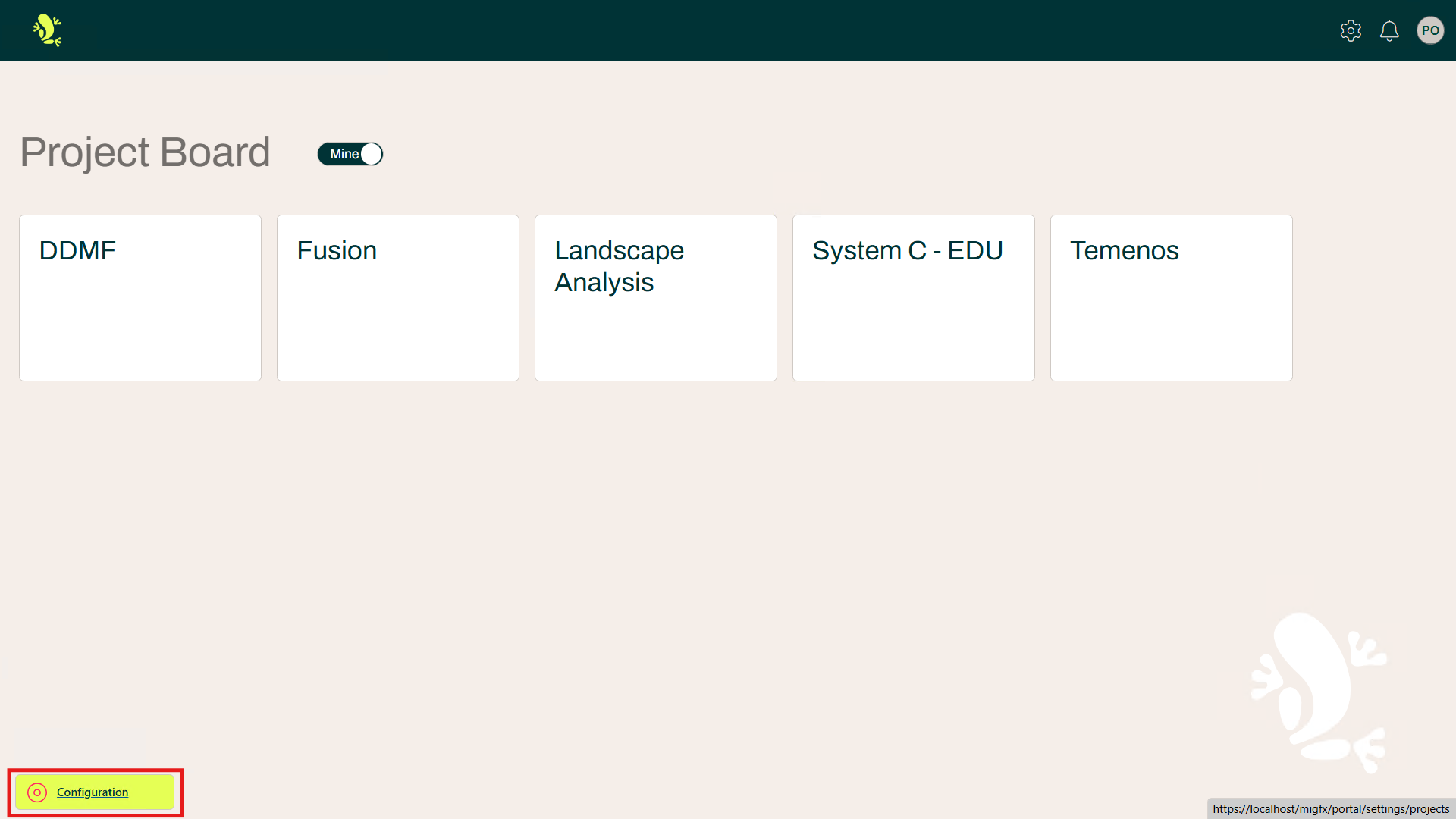Open the Fusion project

click(397, 297)
